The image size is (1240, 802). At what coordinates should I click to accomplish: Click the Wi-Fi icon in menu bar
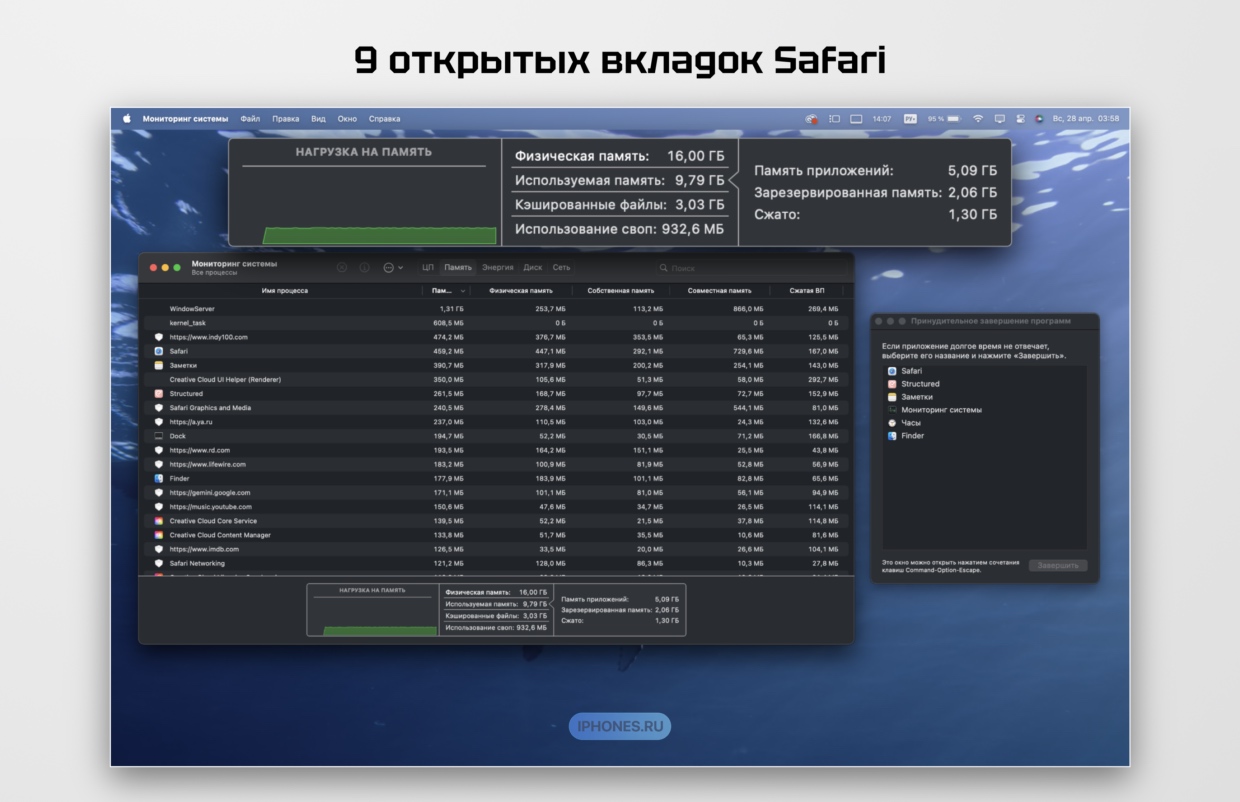coord(978,119)
